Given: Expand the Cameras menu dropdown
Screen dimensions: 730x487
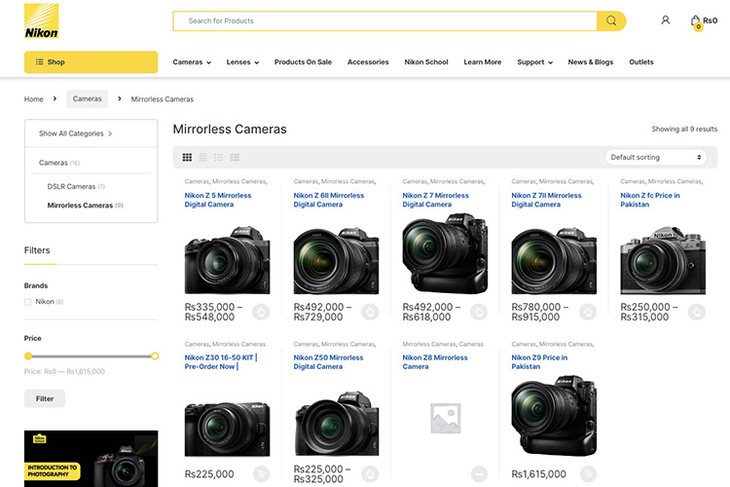Looking at the screenshot, I should coord(192,62).
